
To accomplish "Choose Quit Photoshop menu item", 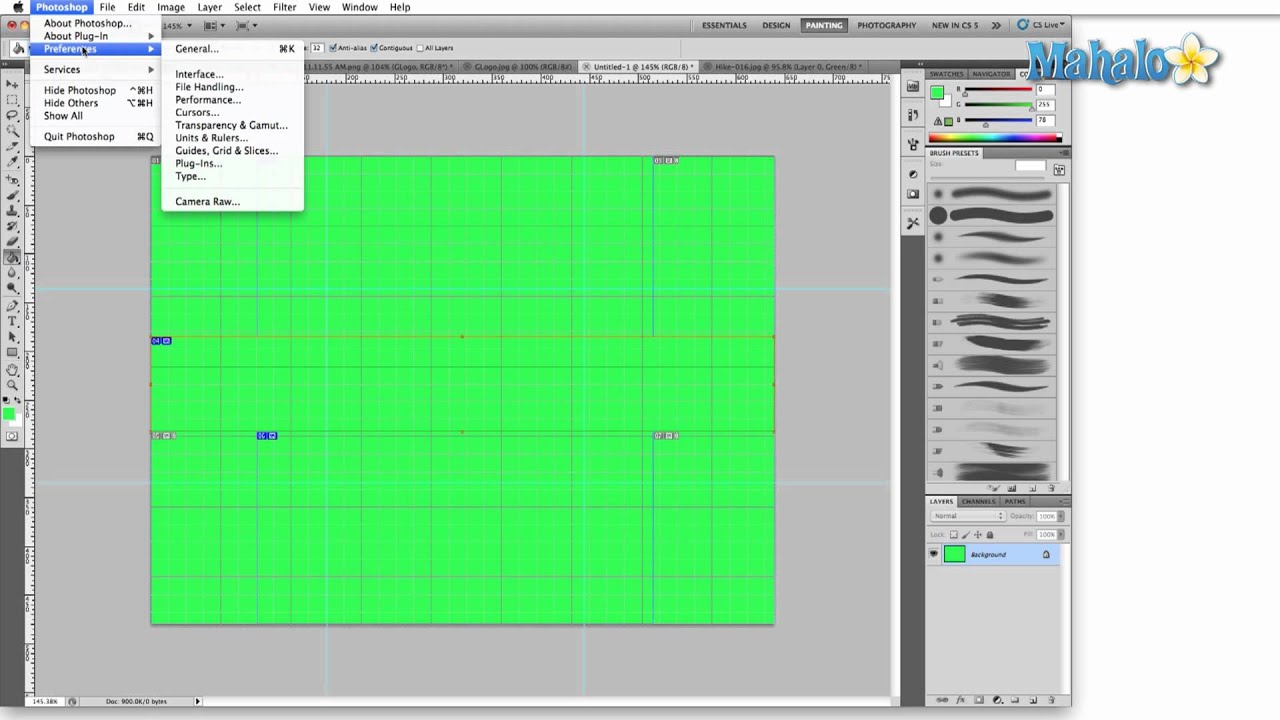I will click(x=95, y=136).
